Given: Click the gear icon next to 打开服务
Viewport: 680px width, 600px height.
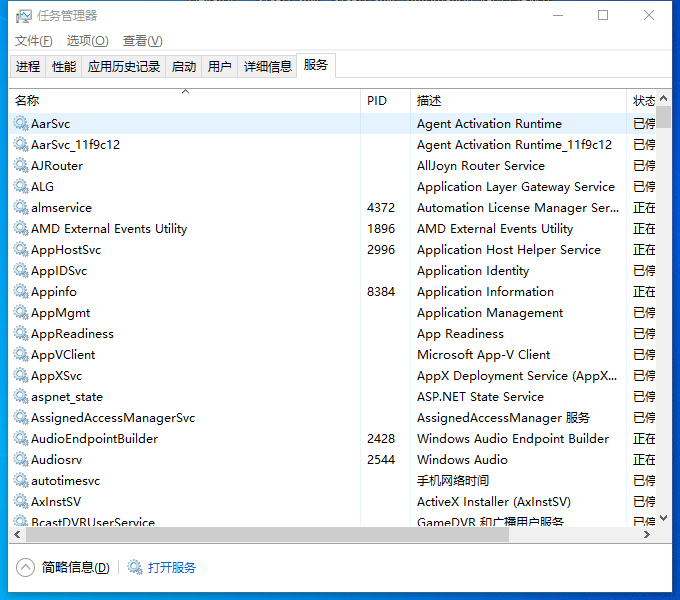Looking at the screenshot, I should coord(135,567).
